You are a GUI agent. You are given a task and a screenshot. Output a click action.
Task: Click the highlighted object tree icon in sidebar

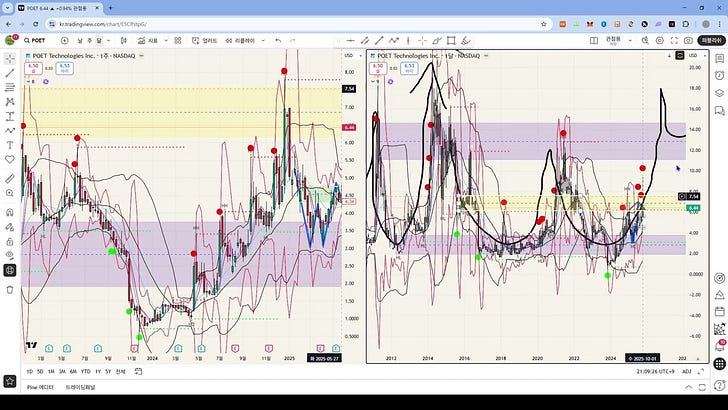tap(10, 270)
